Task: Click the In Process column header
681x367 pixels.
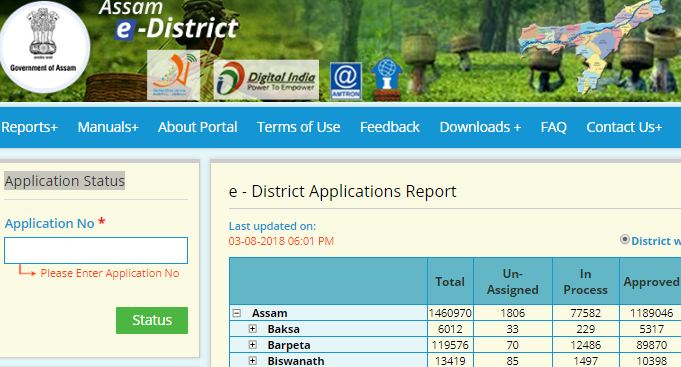Action: pyautogui.click(x=585, y=281)
